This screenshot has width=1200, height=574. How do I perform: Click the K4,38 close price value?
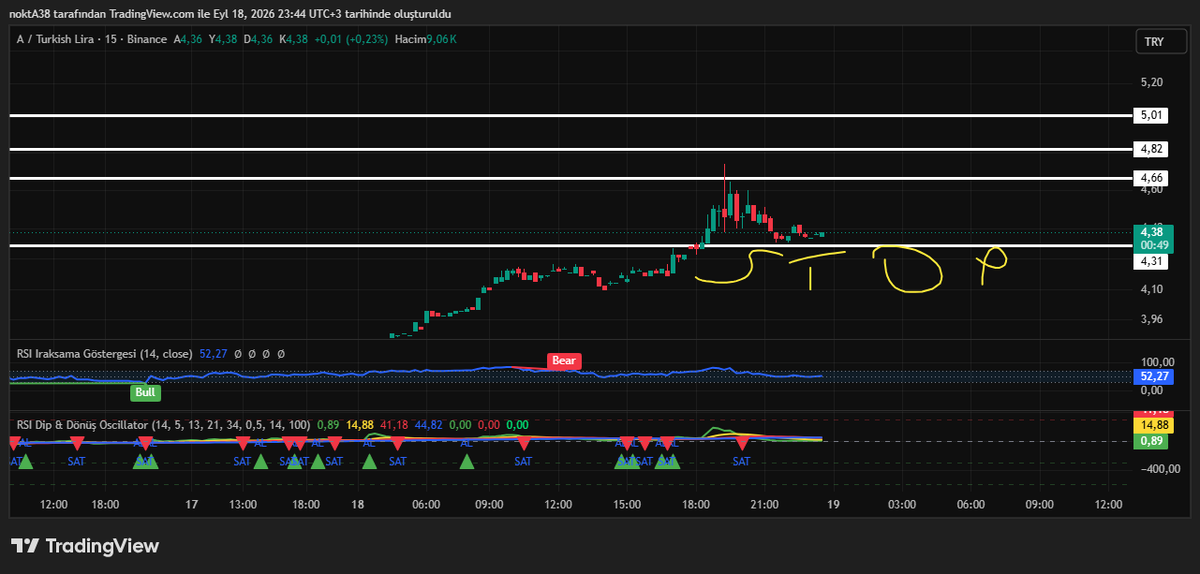[x=293, y=39]
